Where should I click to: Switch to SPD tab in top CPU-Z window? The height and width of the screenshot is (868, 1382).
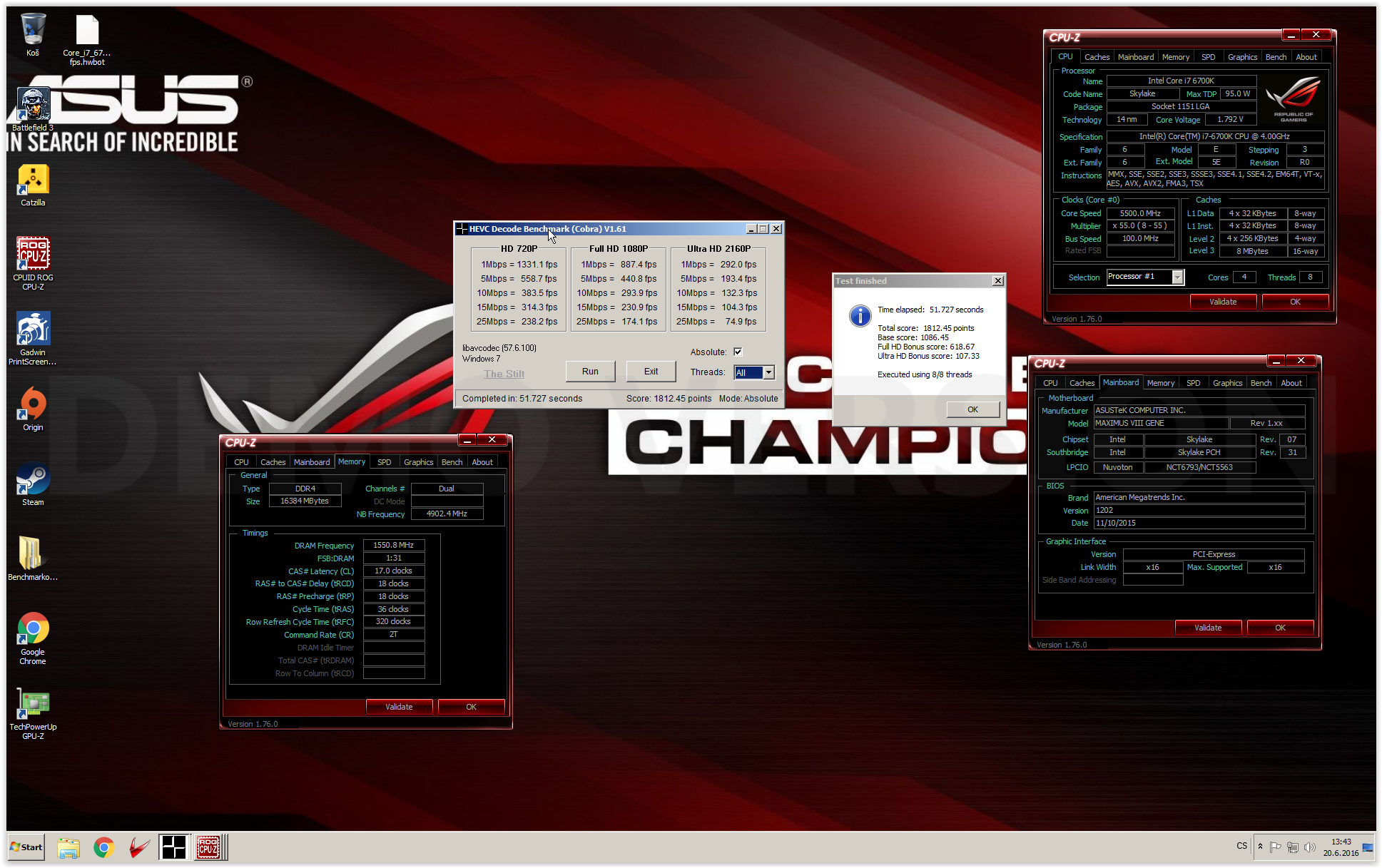point(1208,57)
